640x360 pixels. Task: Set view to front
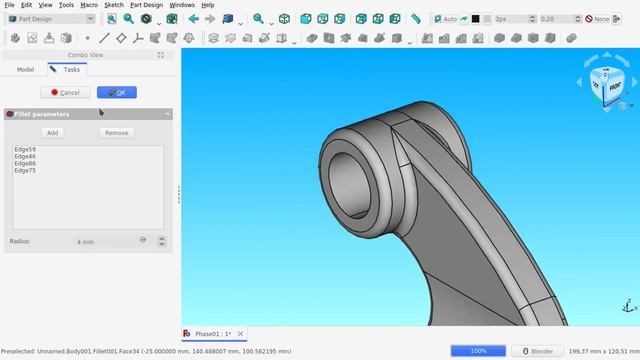click(306, 19)
